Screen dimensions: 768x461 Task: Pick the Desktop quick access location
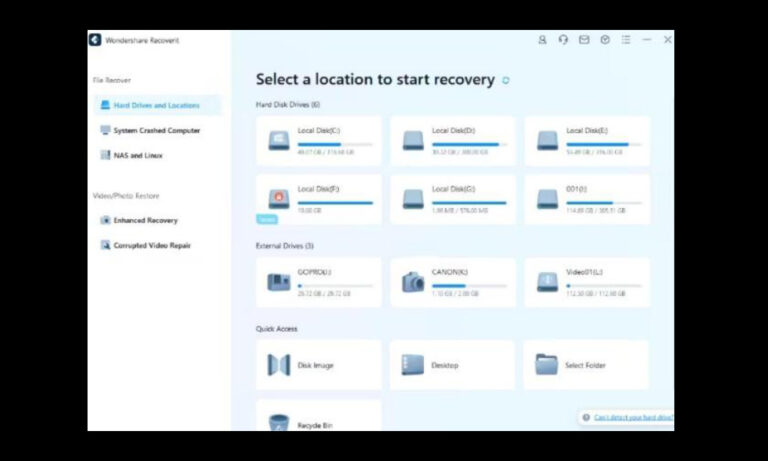pos(452,365)
